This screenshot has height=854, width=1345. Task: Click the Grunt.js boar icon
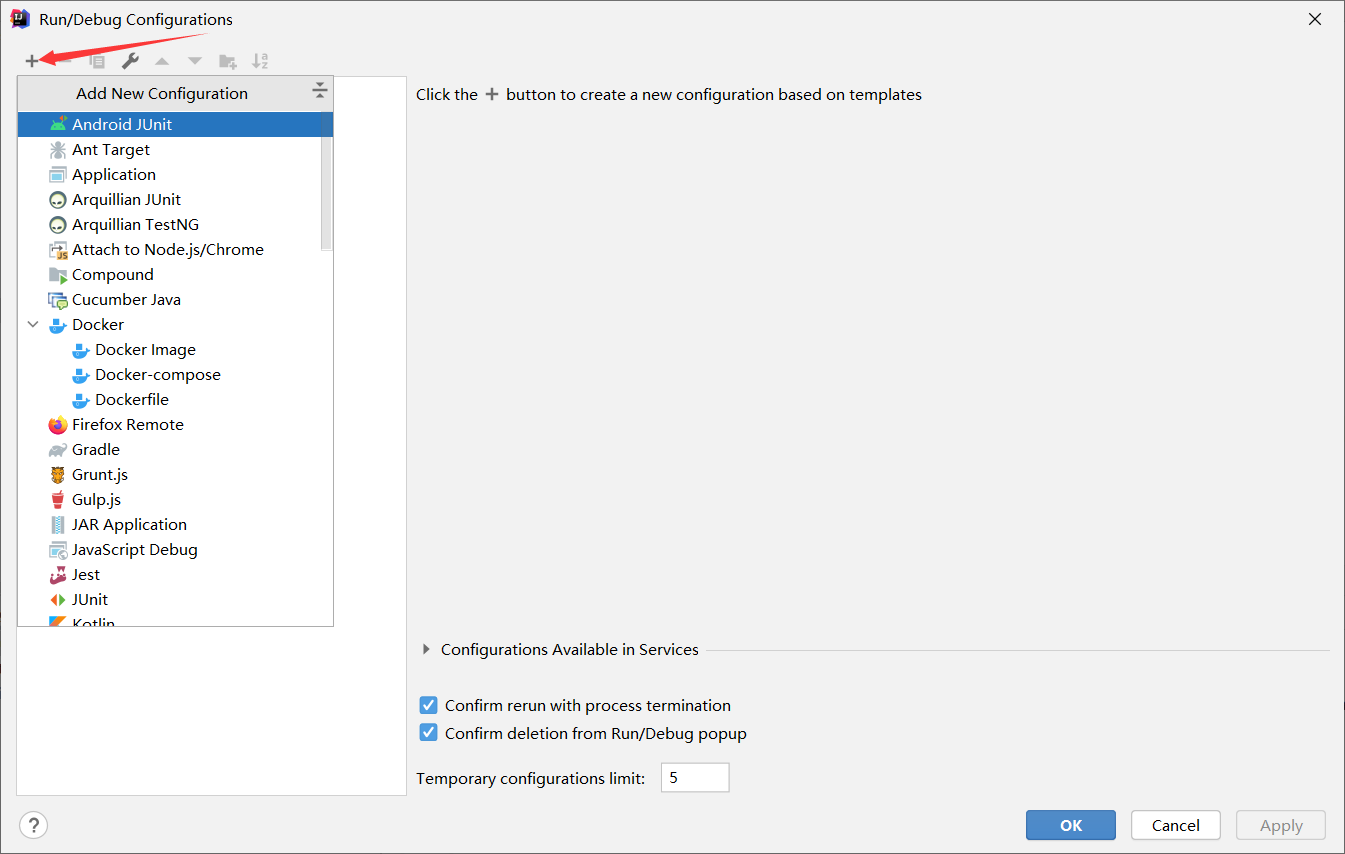pos(58,474)
